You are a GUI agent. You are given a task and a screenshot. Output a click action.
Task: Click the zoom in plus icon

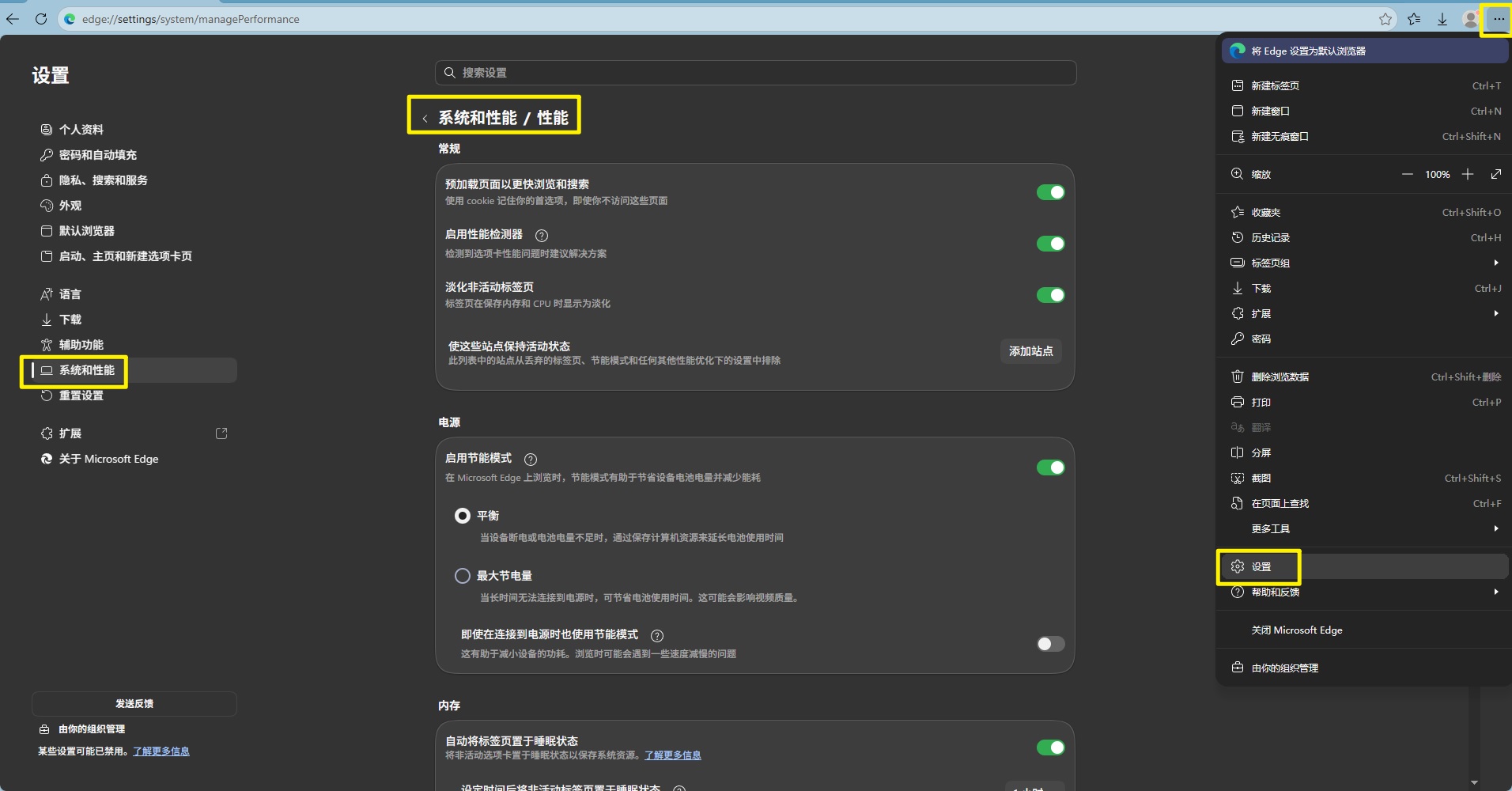point(1468,174)
